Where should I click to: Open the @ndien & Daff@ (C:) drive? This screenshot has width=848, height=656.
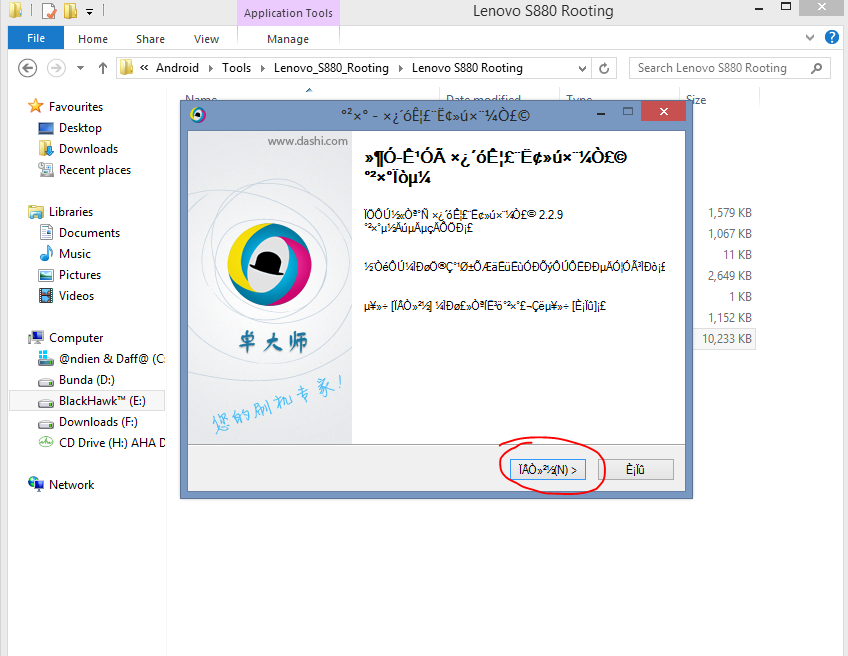111,359
